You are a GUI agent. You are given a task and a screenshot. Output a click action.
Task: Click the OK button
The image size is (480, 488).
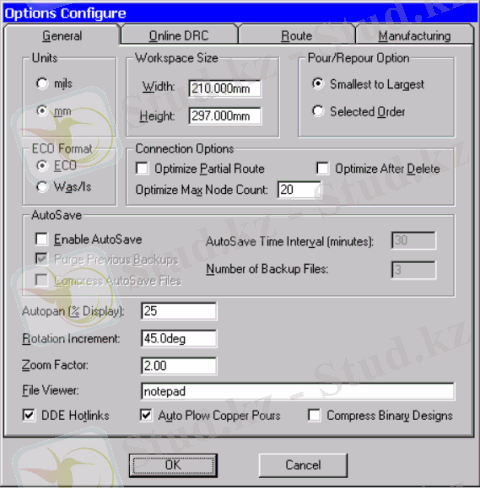(173, 465)
